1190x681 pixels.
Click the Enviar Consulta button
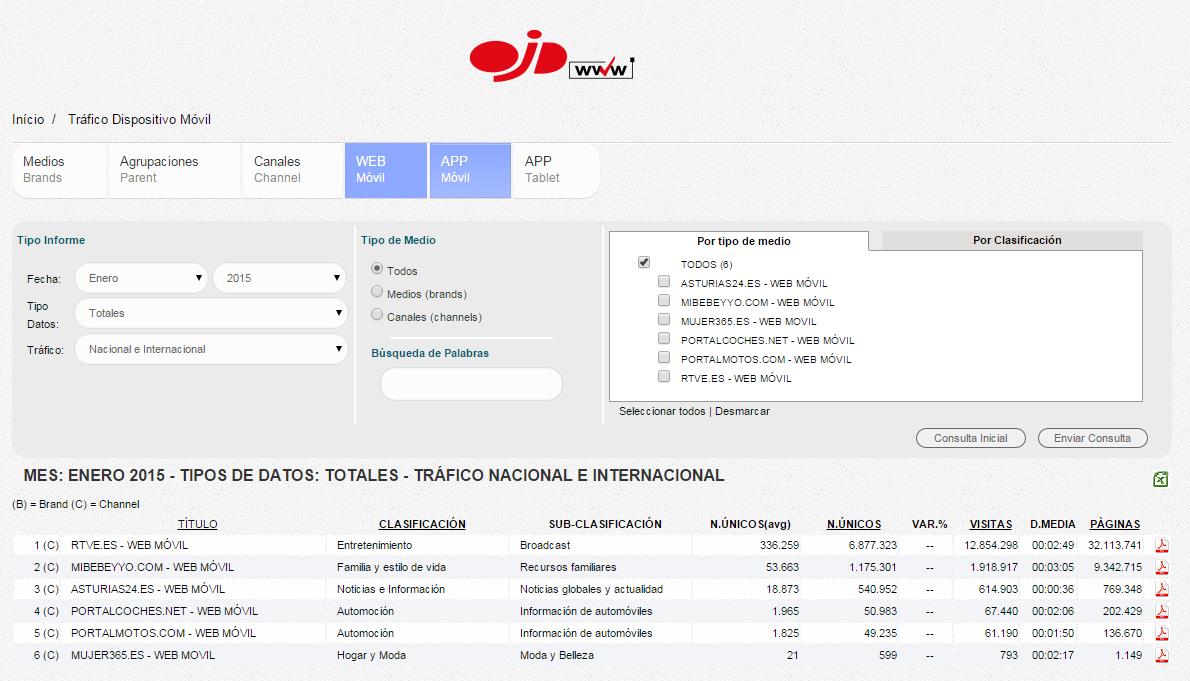tap(1092, 438)
